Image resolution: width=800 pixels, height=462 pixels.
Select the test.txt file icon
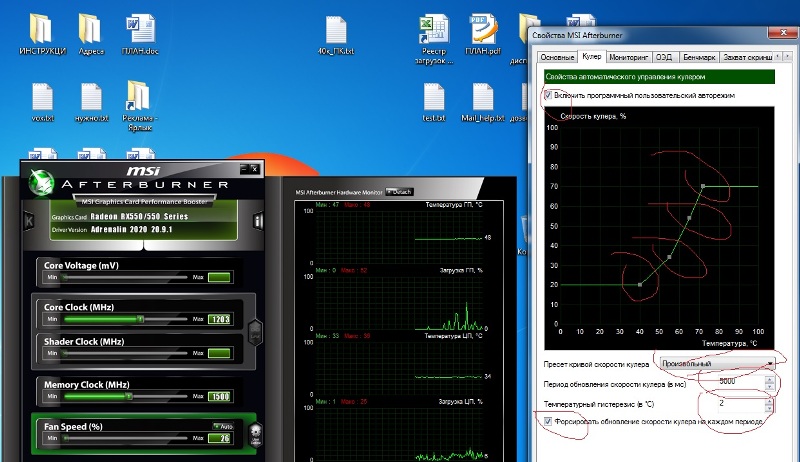tap(434, 102)
